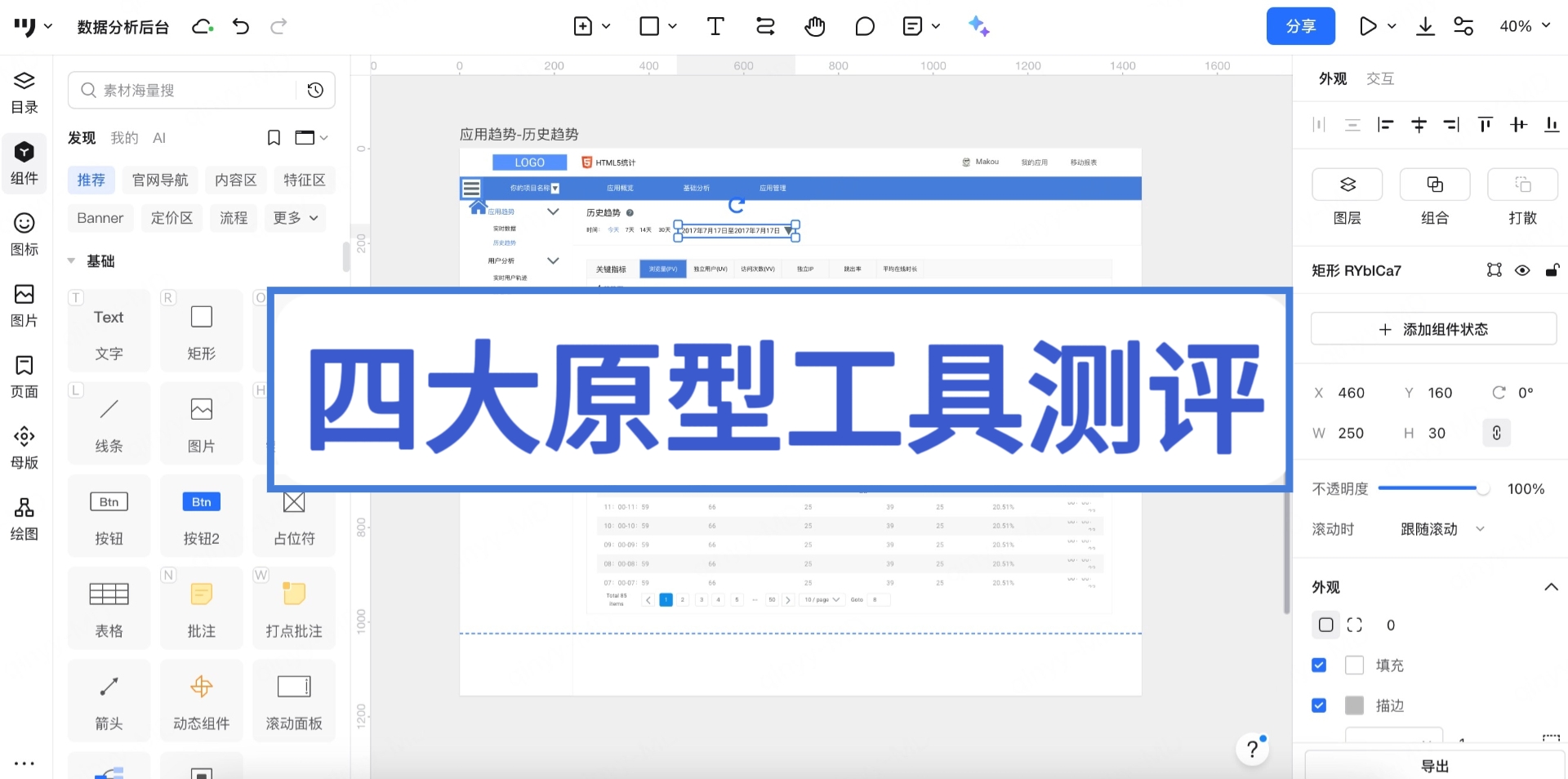Open the 描边 stroke color swatch

[1354, 705]
